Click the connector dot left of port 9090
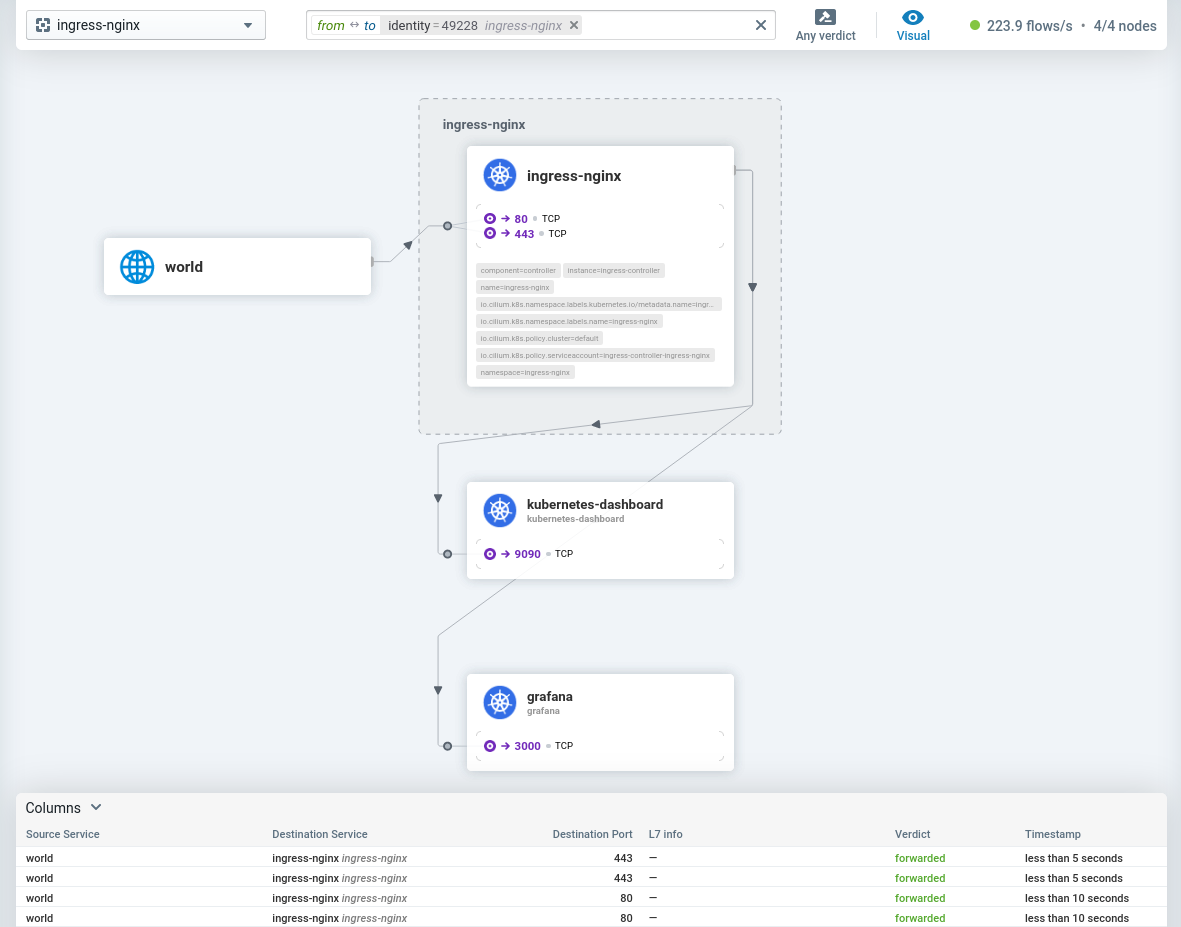The height and width of the screenshot is (927, 1181). (447, 554)
